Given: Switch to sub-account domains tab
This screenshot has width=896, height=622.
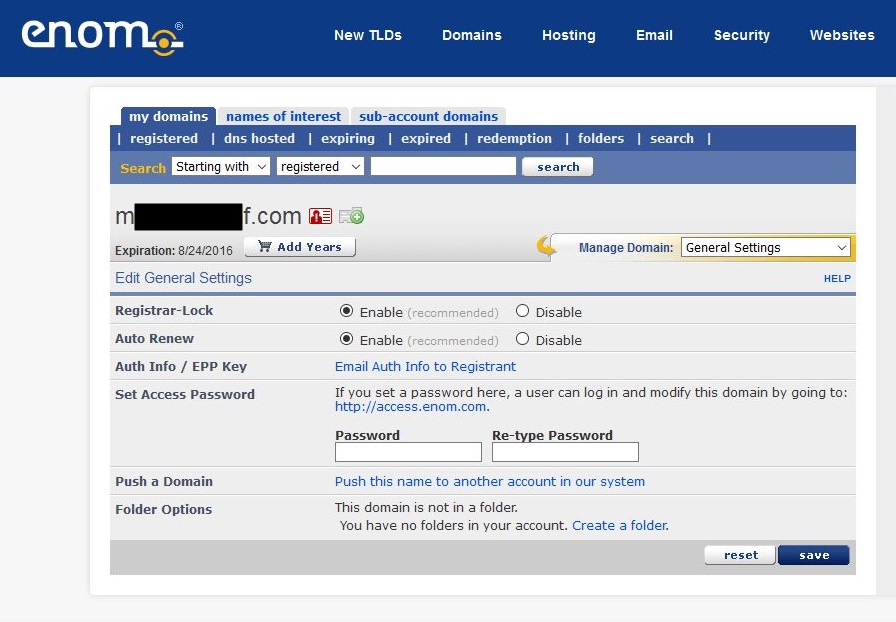Looking at the screenshot, I should [428, 117].
